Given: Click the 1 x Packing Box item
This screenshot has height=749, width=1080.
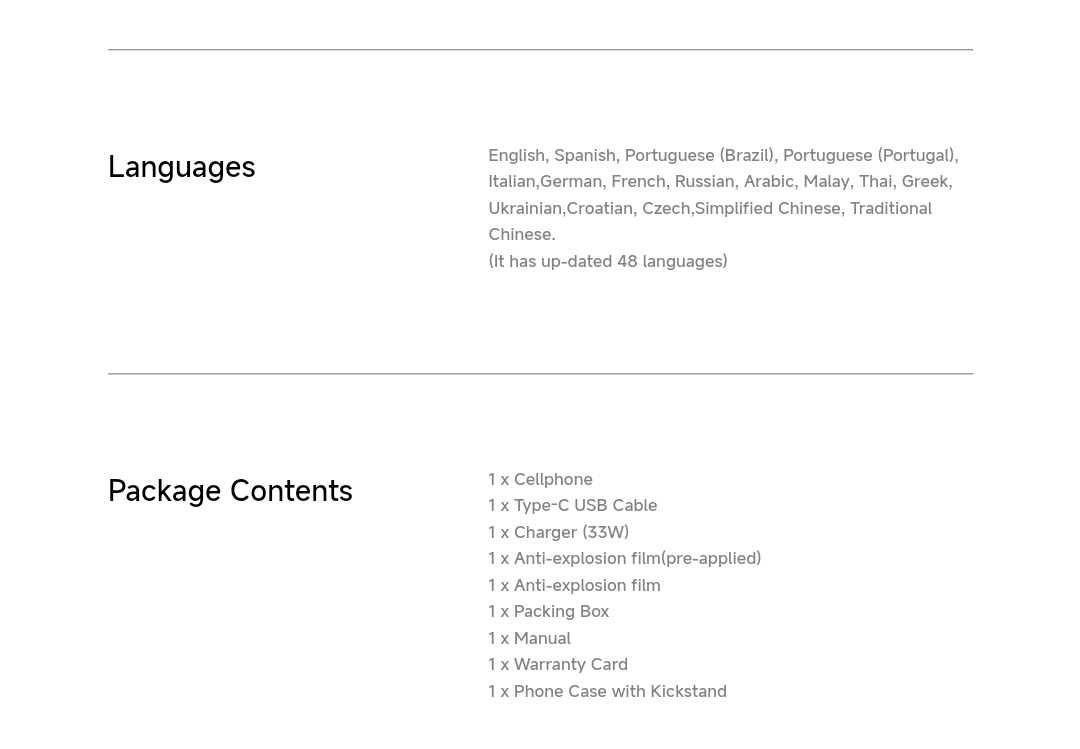Looking at the screenshot, I should click(x=548, y=612).
